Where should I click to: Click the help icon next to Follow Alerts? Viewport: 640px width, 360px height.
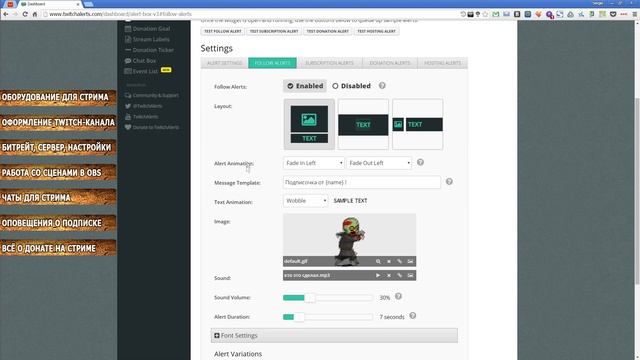(382, 86)
